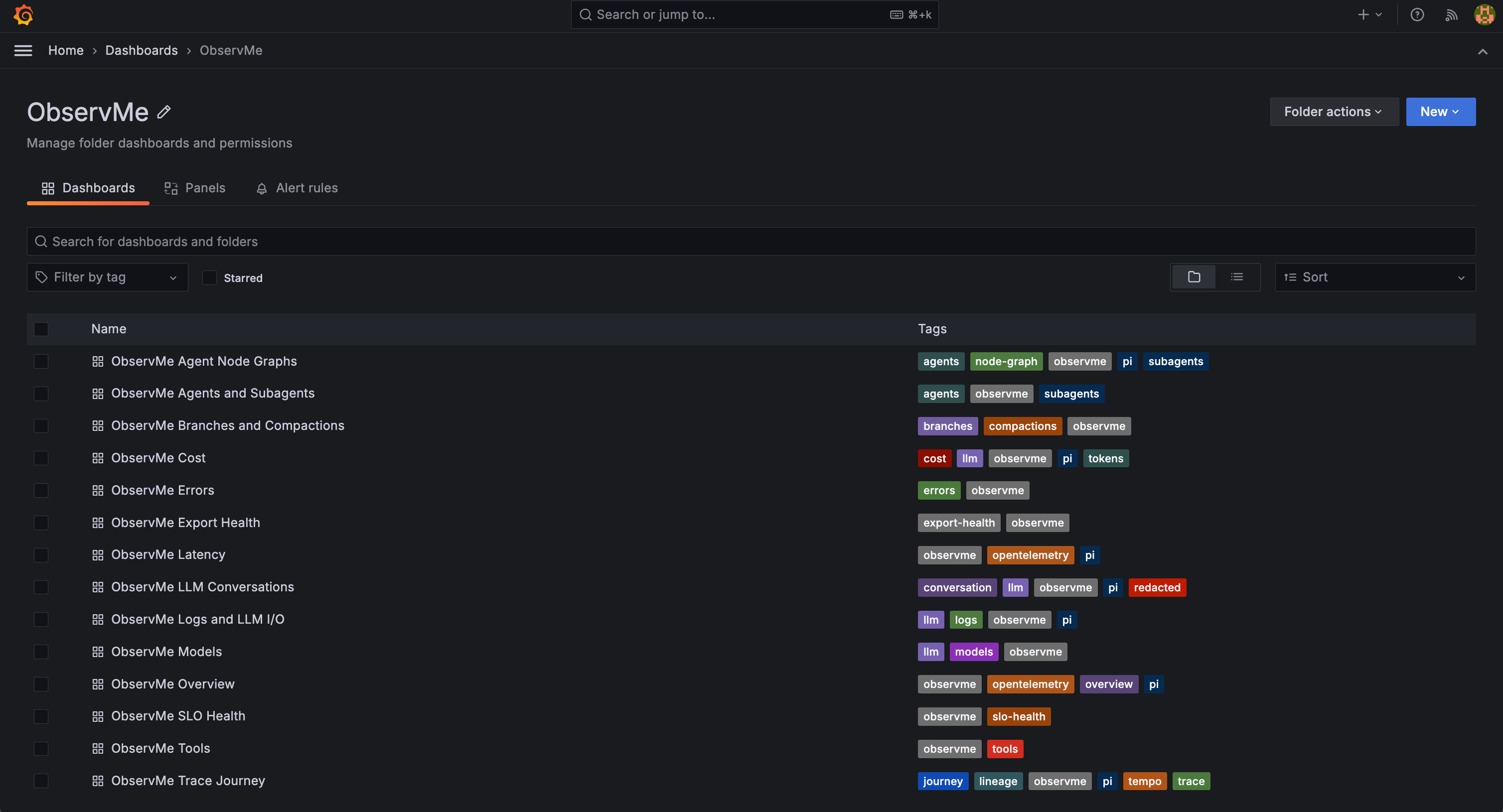The width and height of the screenshot is (1503, 812).
Task: Click dashboard icon beside ObservMe Overview
Action: point(98,684)
